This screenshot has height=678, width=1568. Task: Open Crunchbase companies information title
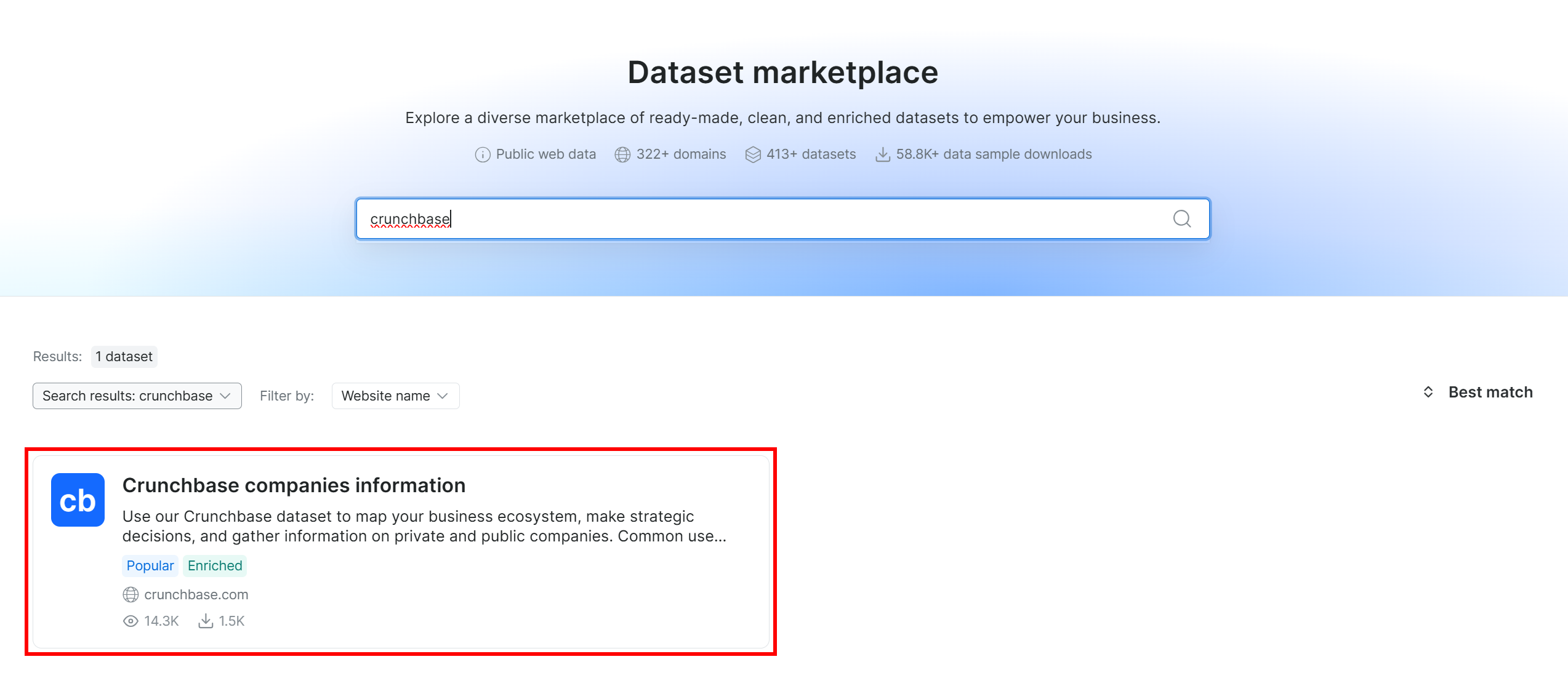tap(294, 485)
